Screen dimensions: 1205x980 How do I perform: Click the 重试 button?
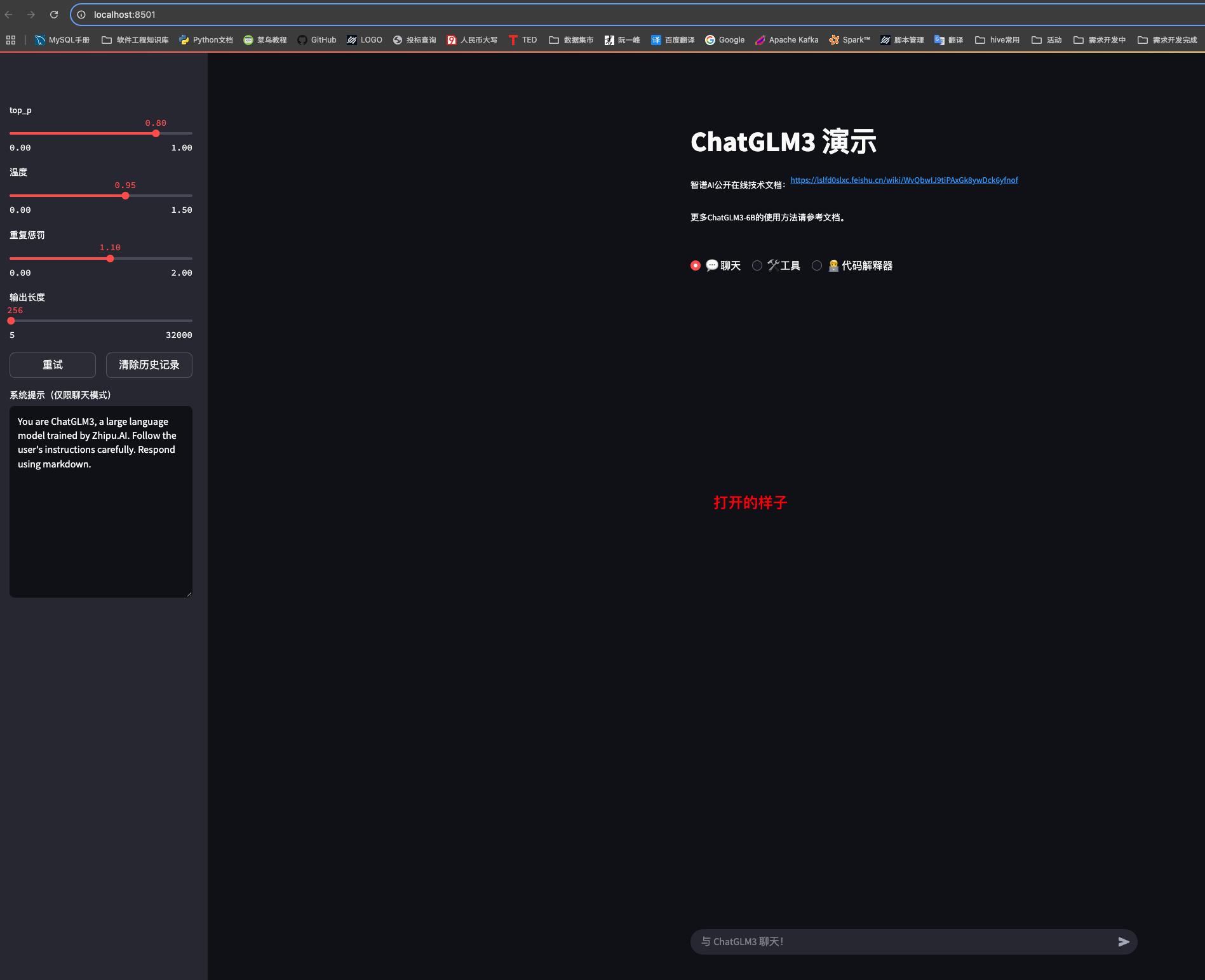click(53, 365)
